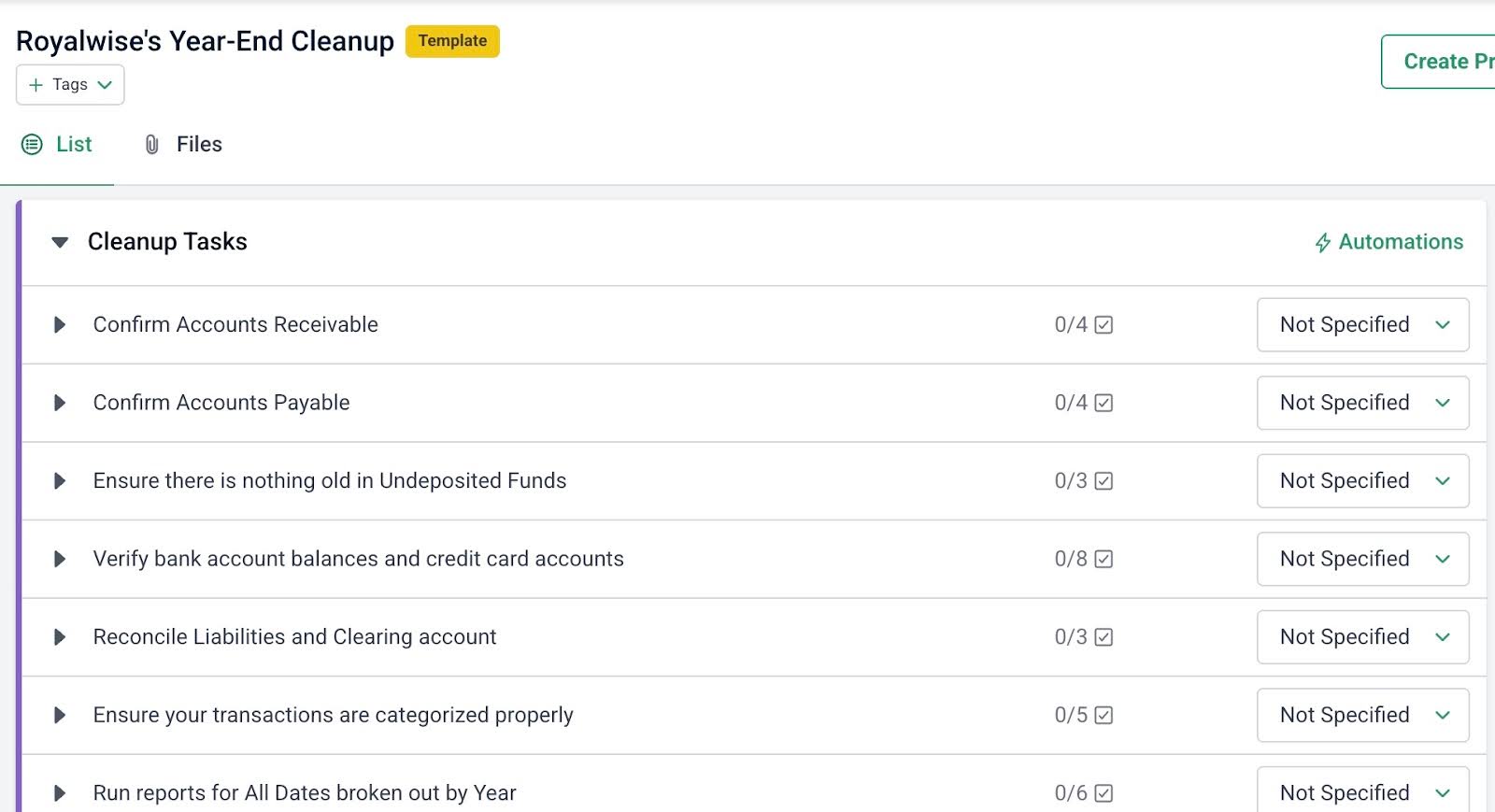Click the 0/6 subtask count
The height and width of the screenshot is (812, 1495).
[x=1071, y=793]
